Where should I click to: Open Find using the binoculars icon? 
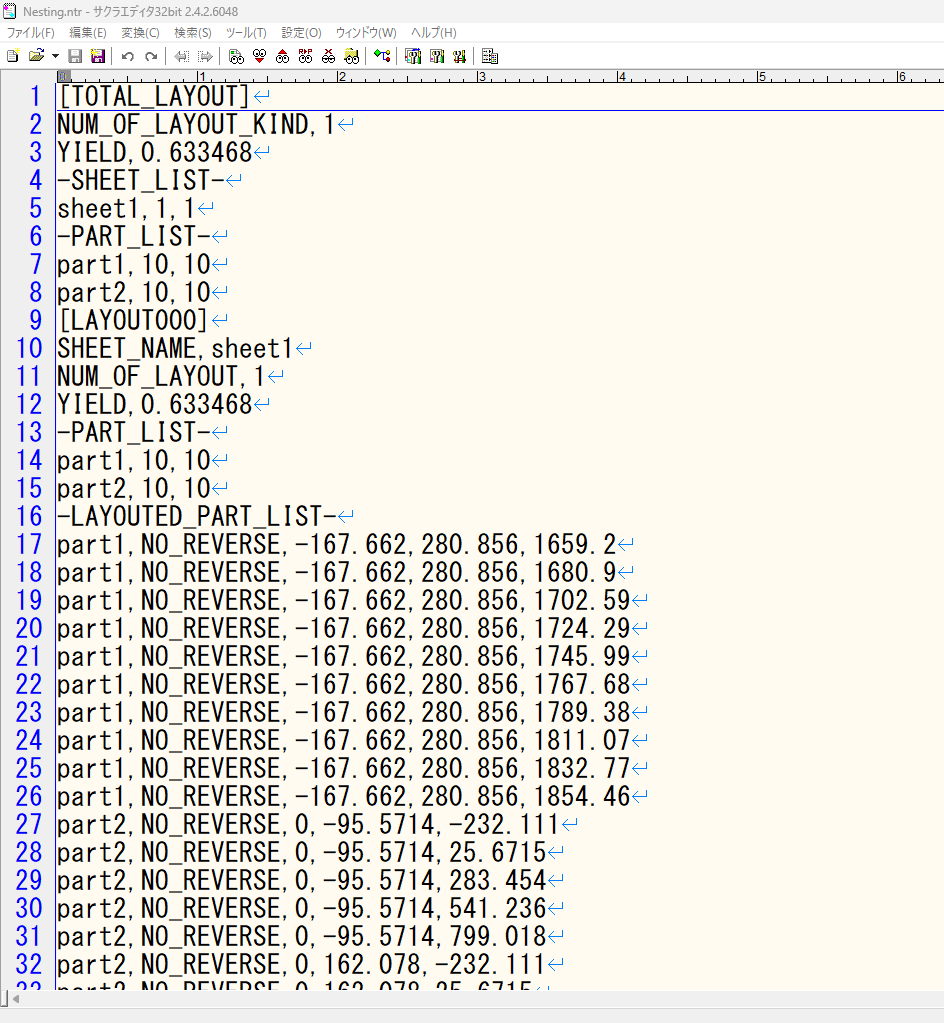(x=236, y=56)
